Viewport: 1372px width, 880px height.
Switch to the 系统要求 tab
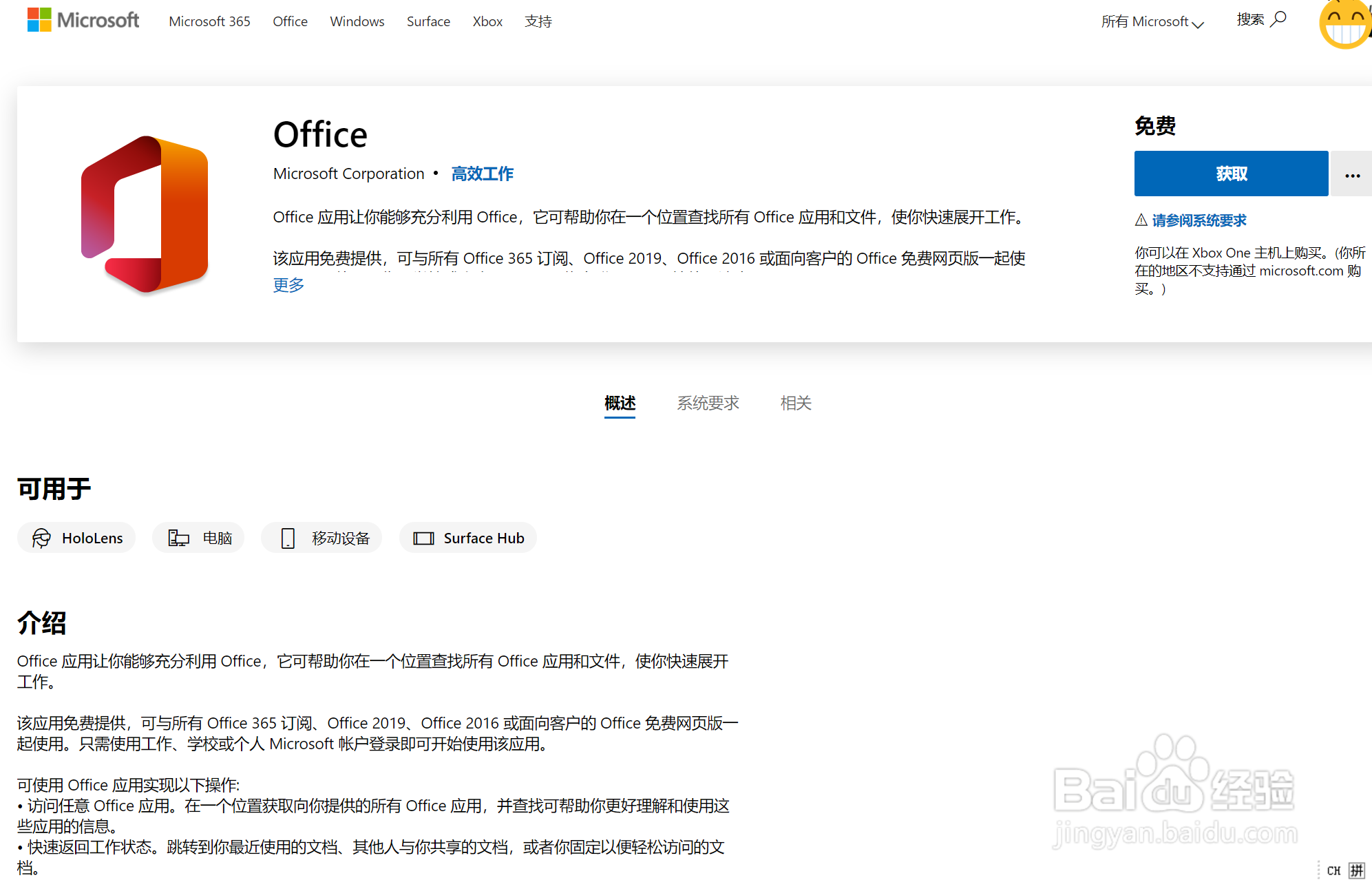(707, 403)
